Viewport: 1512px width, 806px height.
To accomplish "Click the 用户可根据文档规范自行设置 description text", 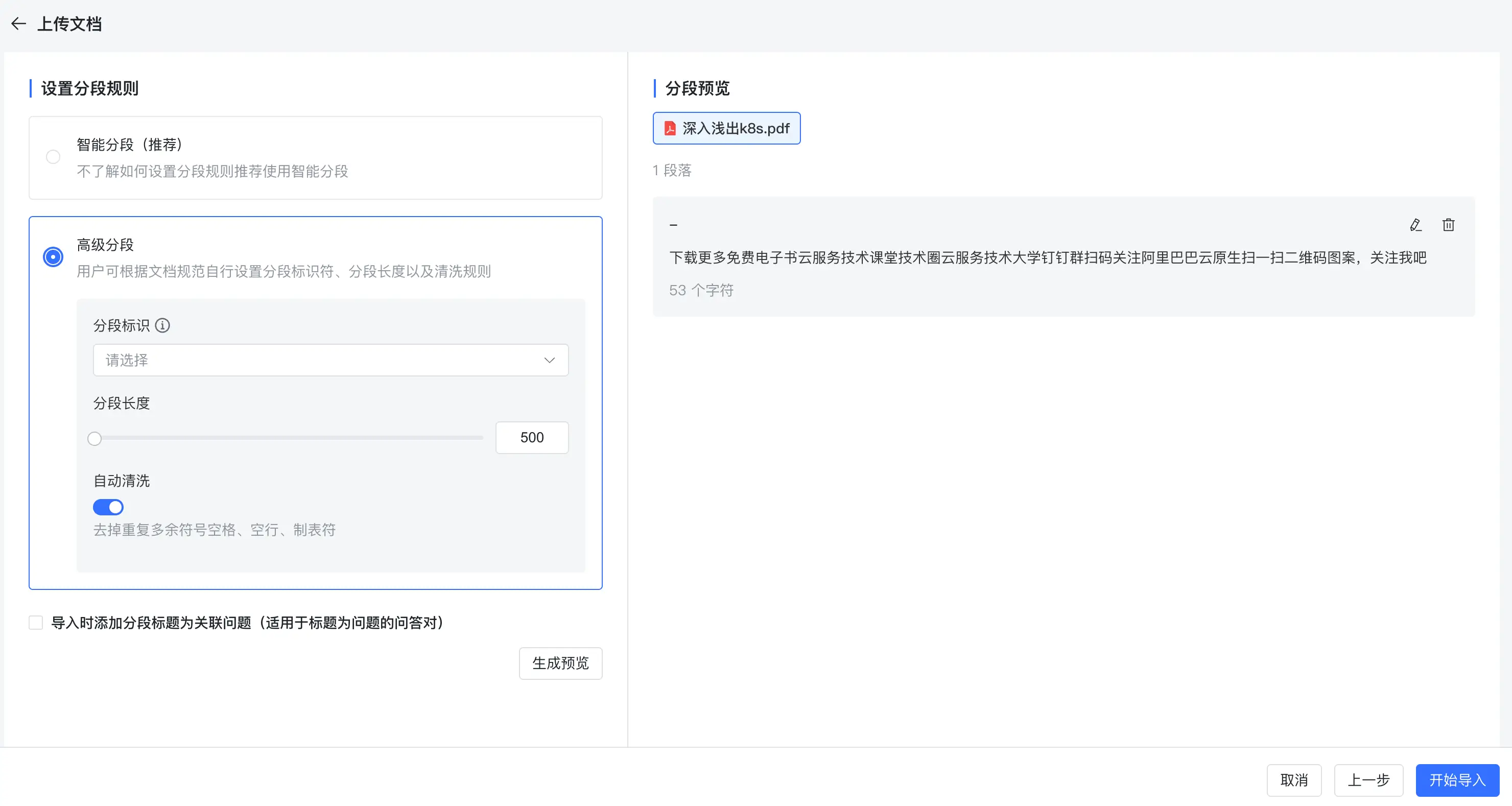I will tap(283, 271).
